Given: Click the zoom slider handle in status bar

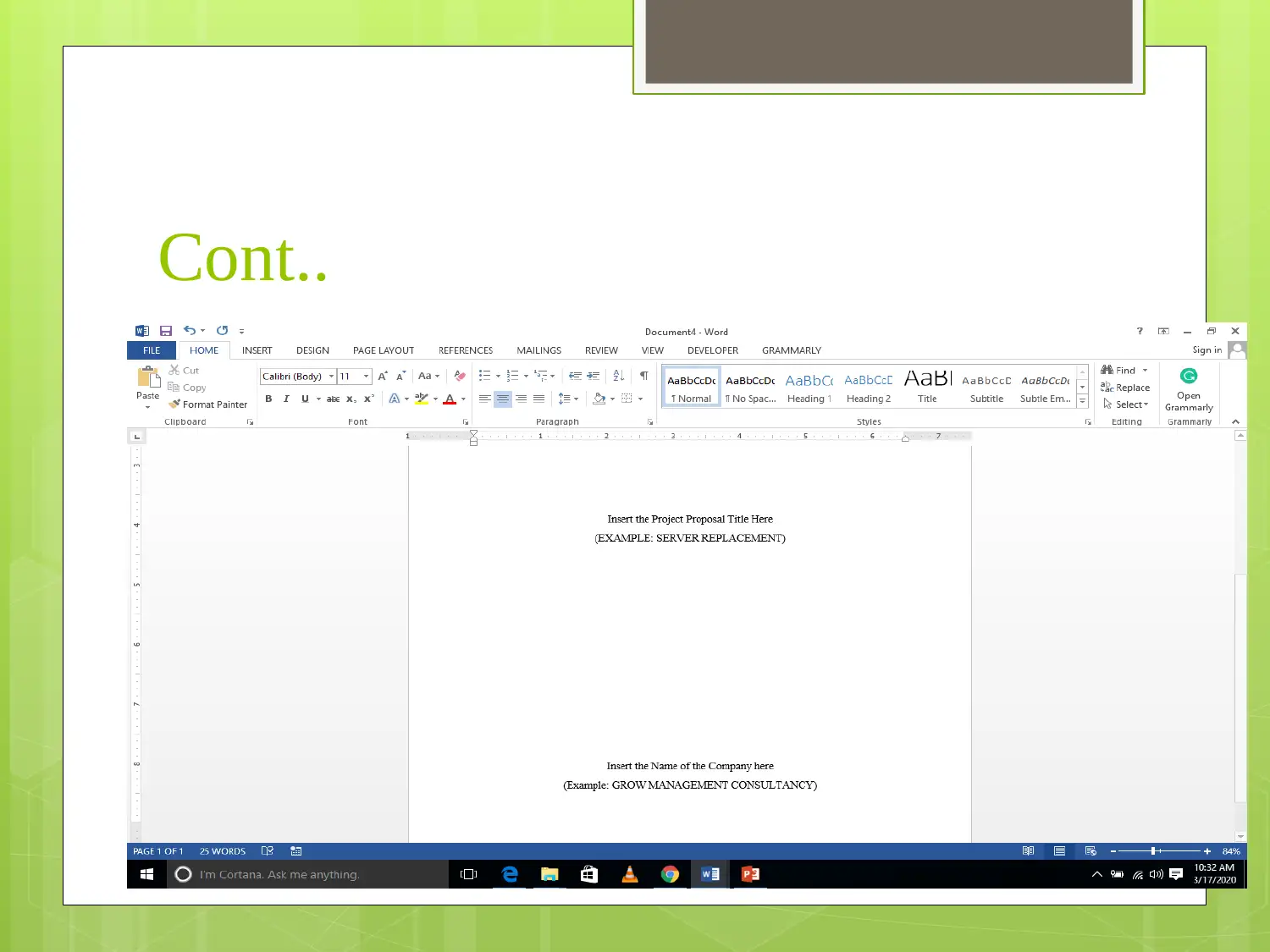Looking at the screenshot, I should tap(1153, 851).
